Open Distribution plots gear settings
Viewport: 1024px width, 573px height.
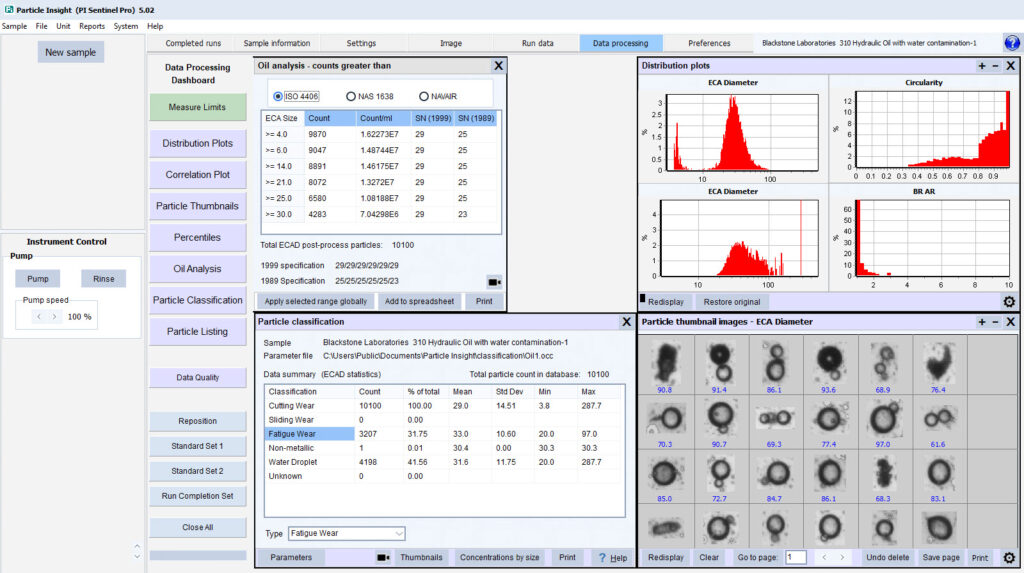click(1009, 301)
